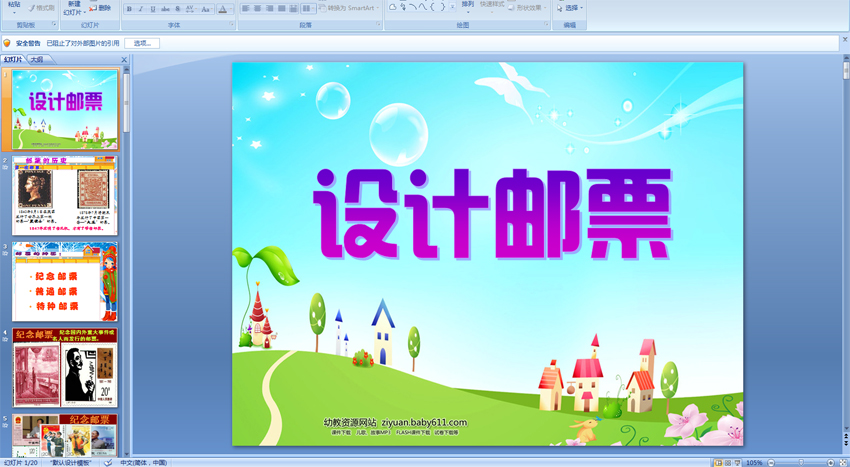The height and width of the screenshot is (467, 850).
Task: Toggle bold text formatting
Action: 129,9
